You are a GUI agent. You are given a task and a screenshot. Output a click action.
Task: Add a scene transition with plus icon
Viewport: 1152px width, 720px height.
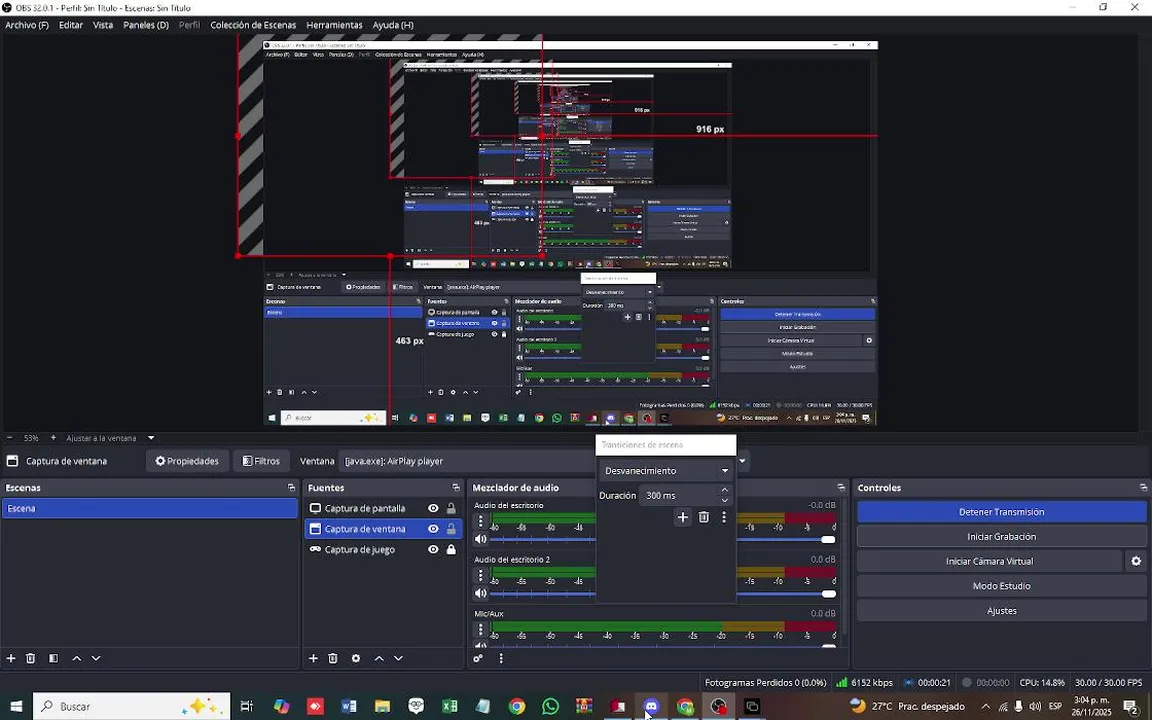coord(683,517)
